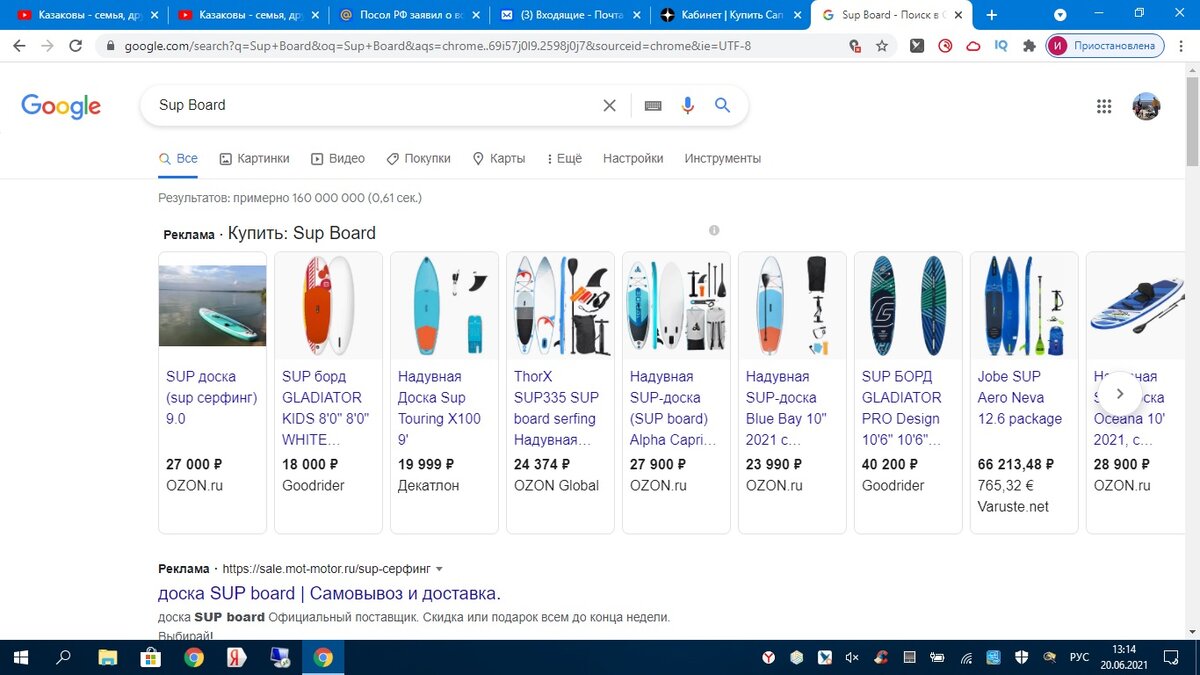Open the Chrome extensions puzzle icon
Image resolution: width=1200 pixels, height=675 pixels.
1029,46
